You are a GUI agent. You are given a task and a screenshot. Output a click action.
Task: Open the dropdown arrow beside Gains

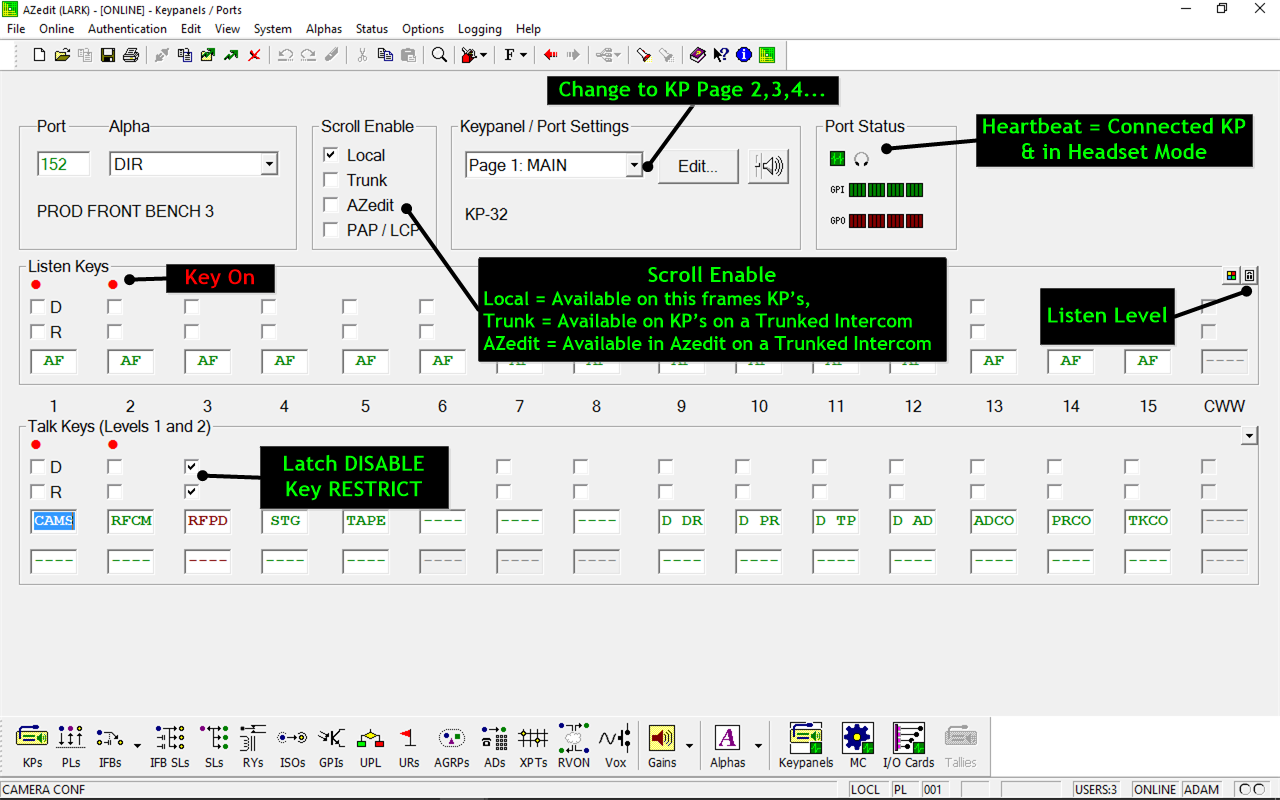tap(689, 746)
